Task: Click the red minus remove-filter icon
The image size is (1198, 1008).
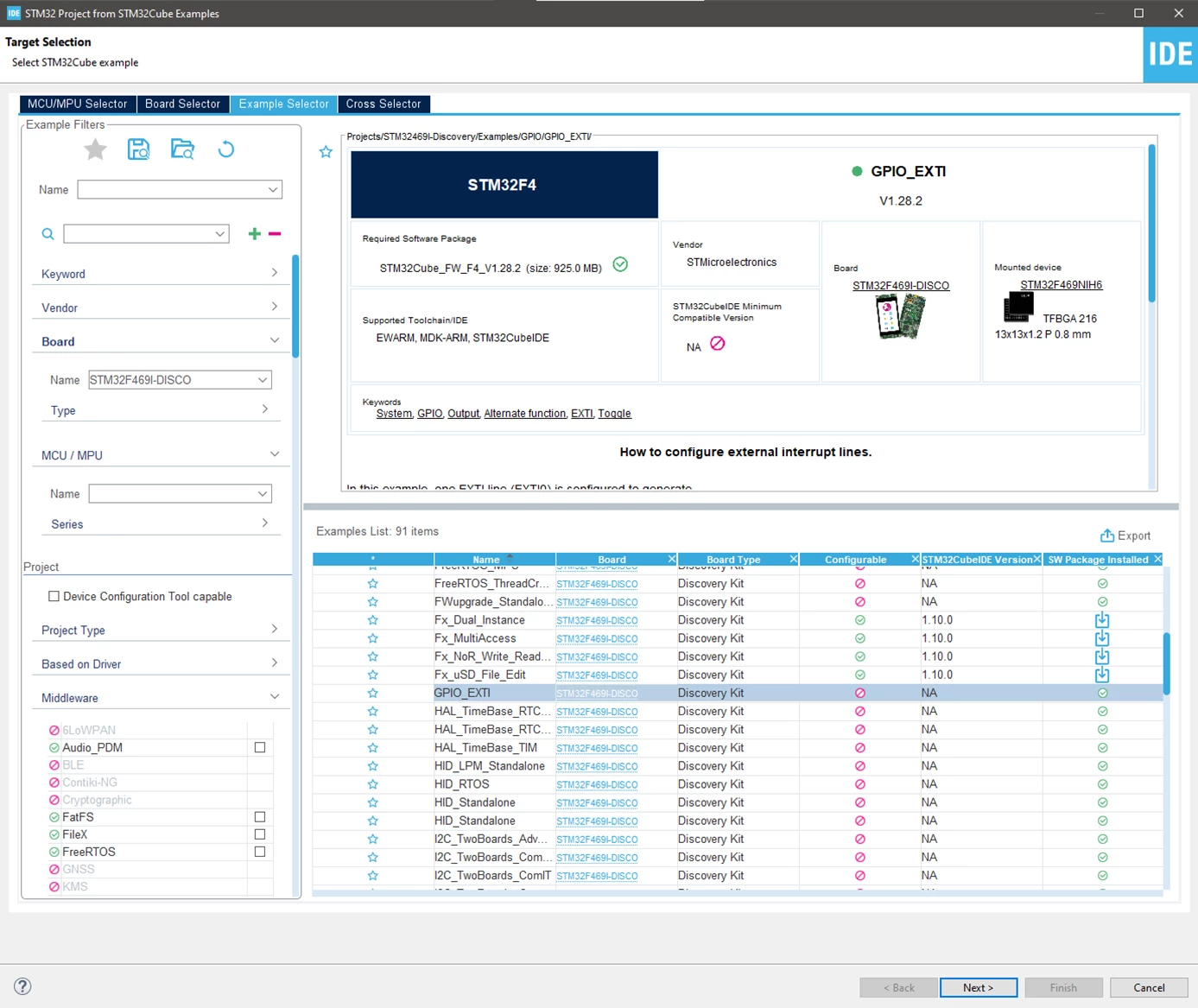Action: tap(275, 234)
